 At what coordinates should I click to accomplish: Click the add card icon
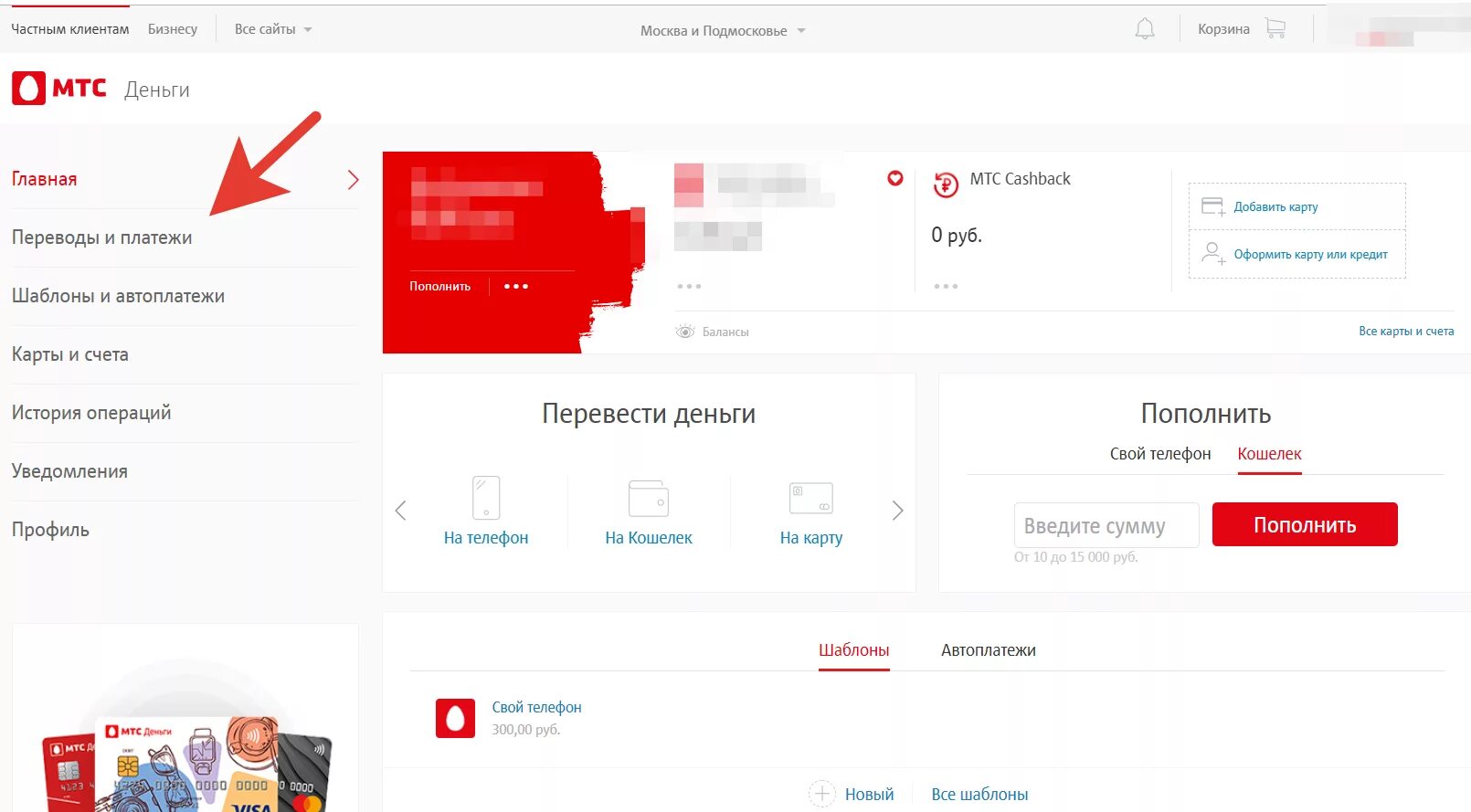click(x=1213, y=206)
